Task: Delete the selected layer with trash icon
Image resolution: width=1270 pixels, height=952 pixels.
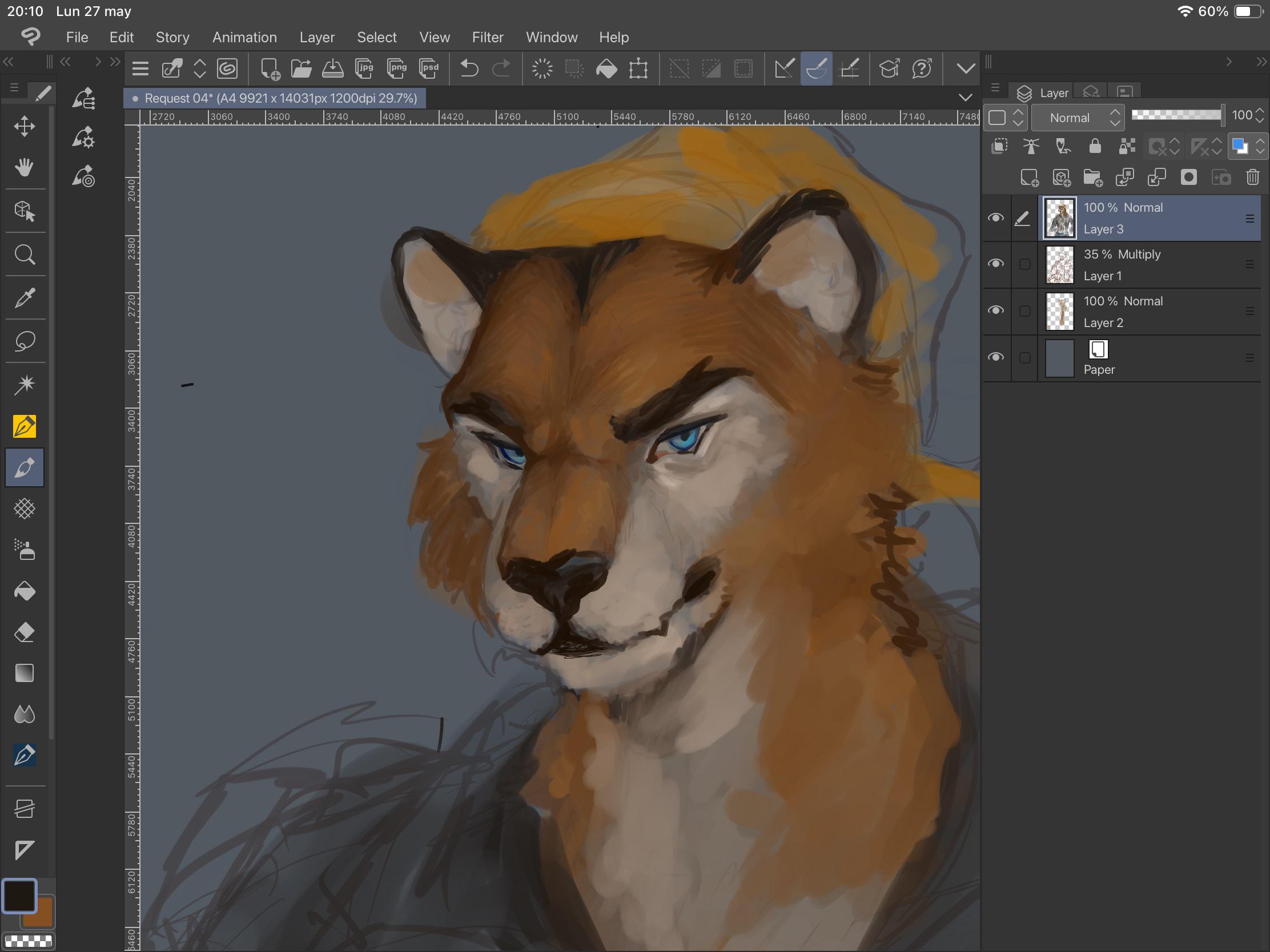Action: (x=1252, y=178)
